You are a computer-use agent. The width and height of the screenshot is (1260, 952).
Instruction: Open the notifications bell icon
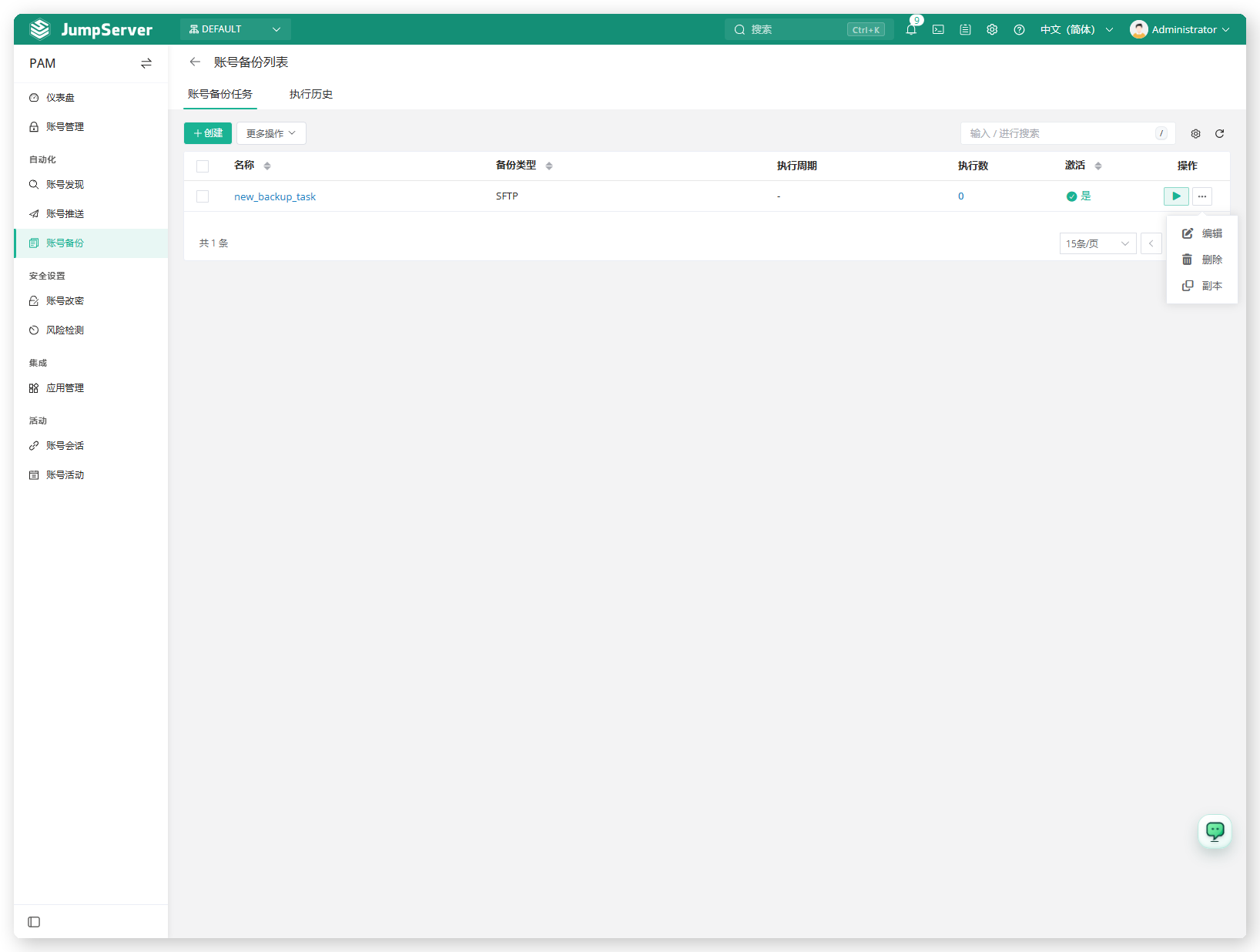coord(911,29)
